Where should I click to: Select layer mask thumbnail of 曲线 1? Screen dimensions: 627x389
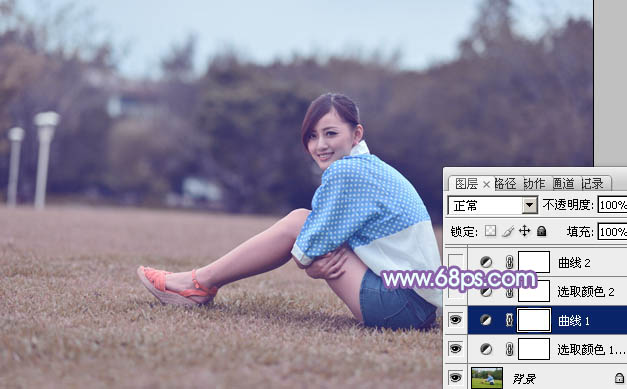pyautogui.click(x=534, y=320)
